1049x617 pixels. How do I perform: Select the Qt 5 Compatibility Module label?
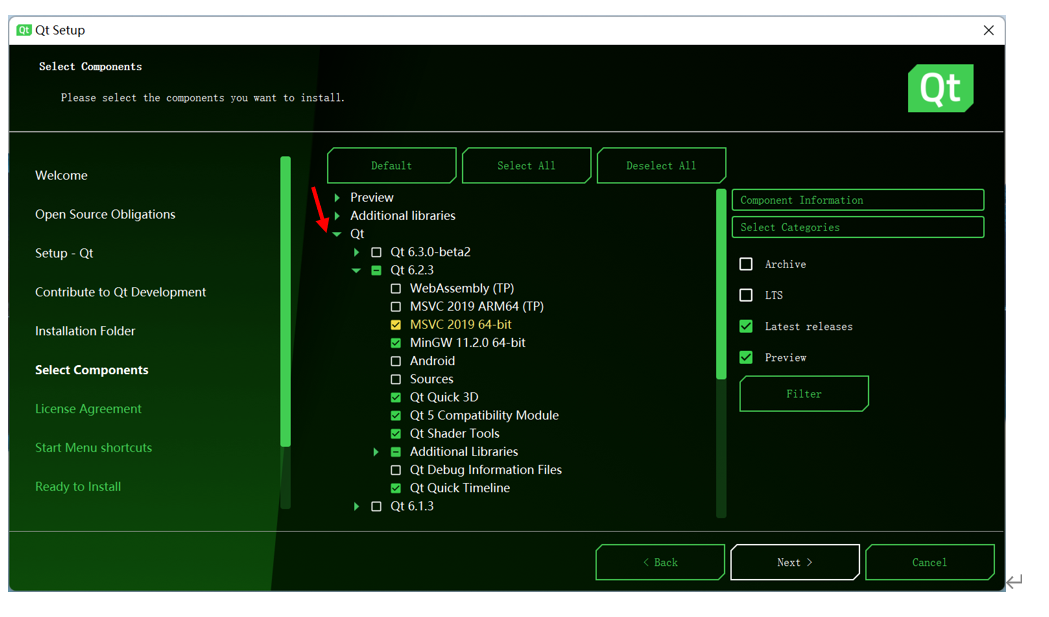[484, 416]
